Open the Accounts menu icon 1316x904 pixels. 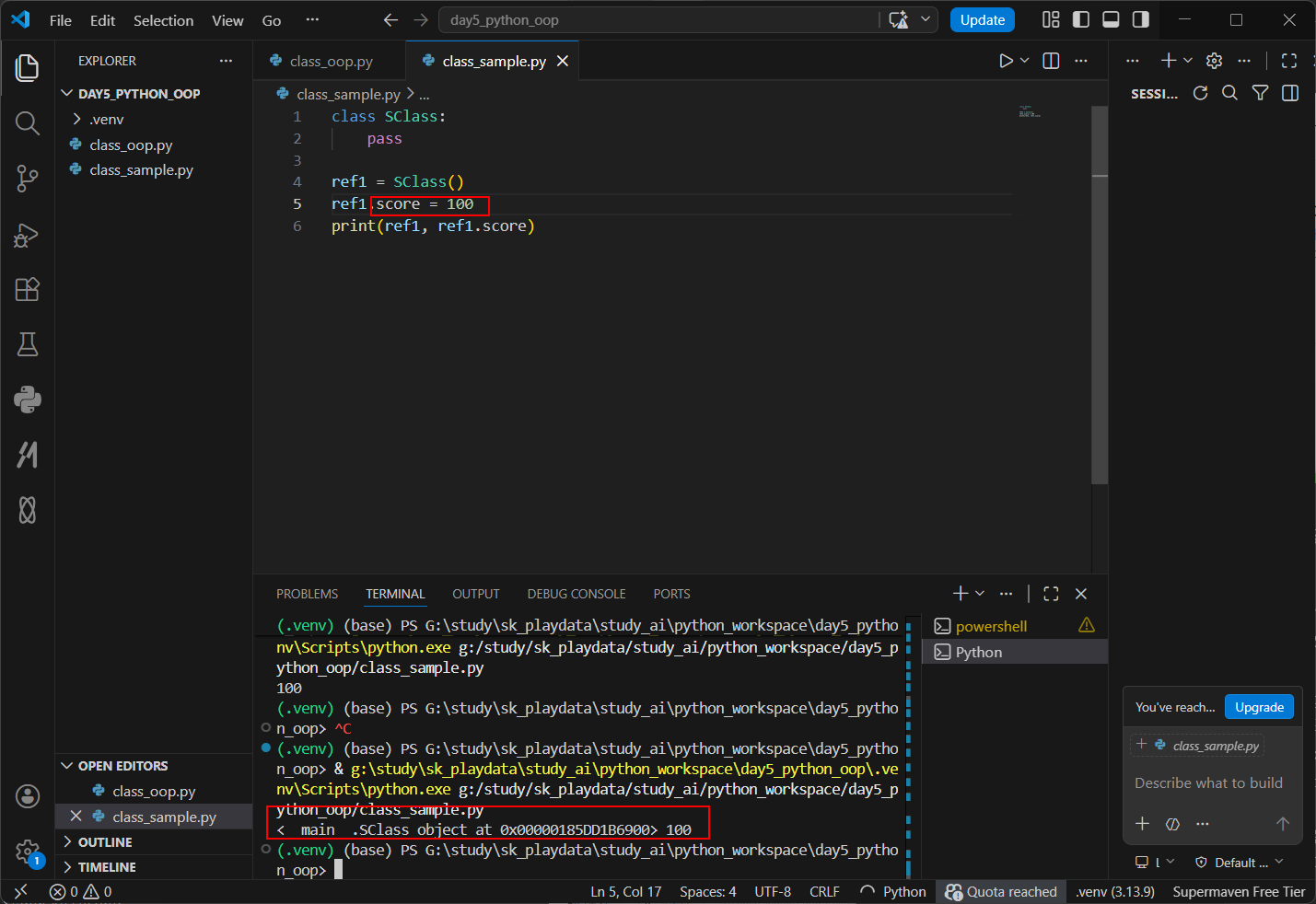28,796
